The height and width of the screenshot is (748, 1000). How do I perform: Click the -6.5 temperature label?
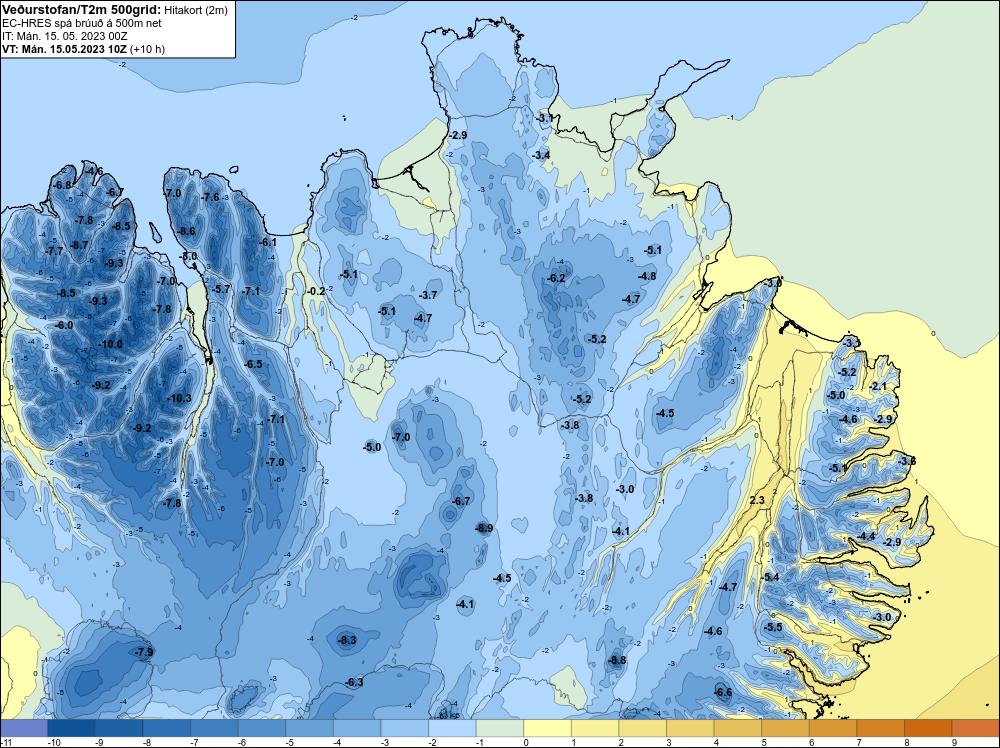pyautogui.click(x=253, y=364)
